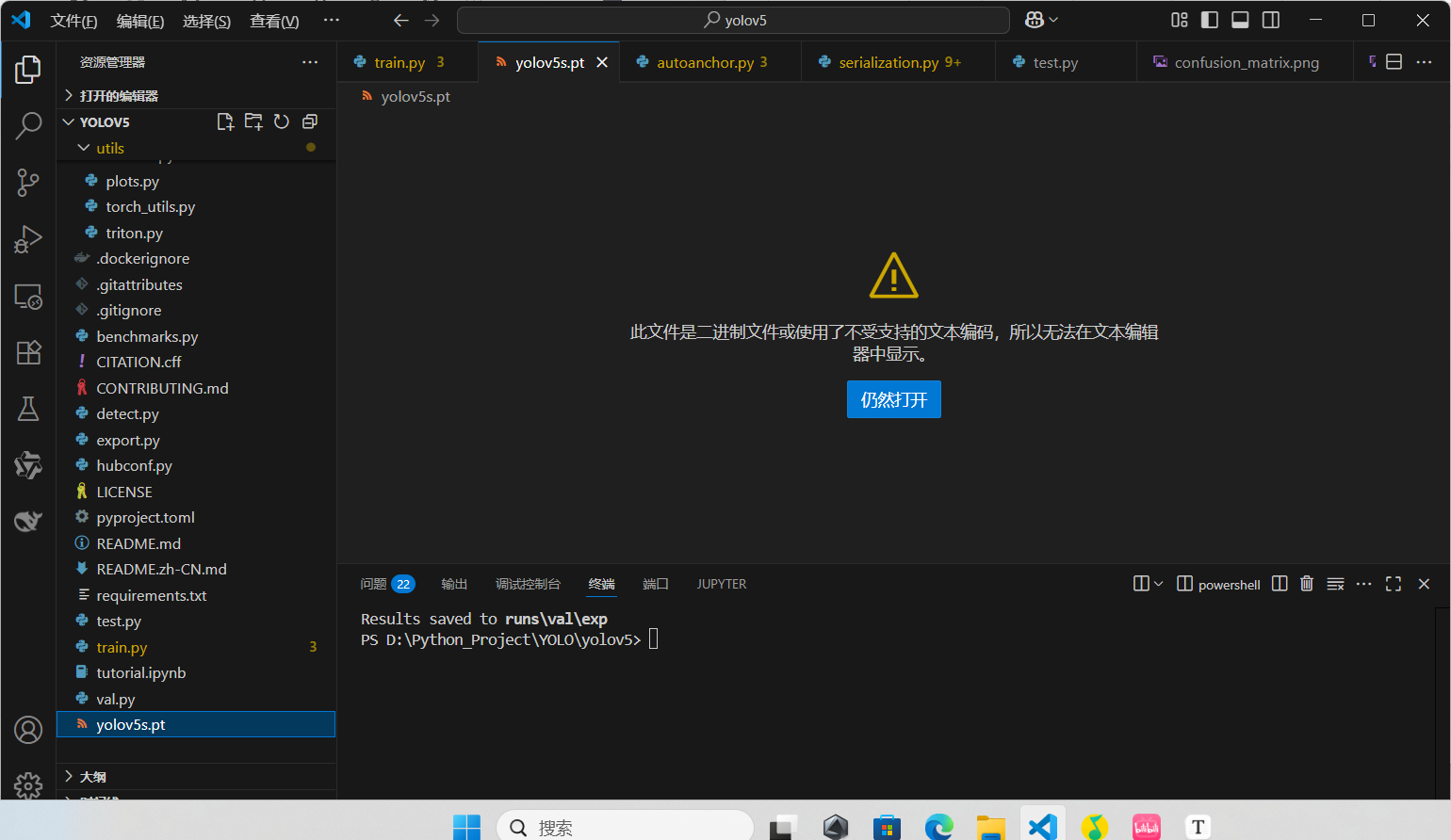
Task: Switch to the train.py tab
Action: coord(408,62)
